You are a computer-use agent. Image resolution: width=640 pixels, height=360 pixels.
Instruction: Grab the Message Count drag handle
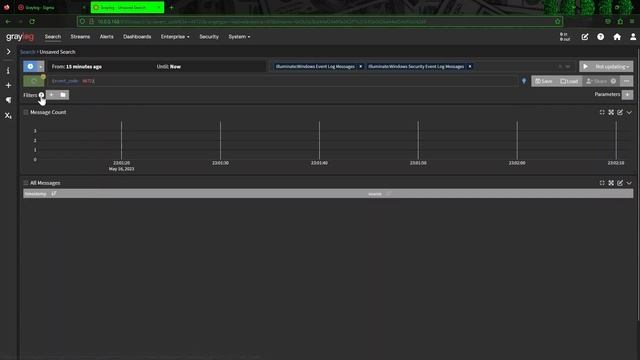[x=26, y=112]
